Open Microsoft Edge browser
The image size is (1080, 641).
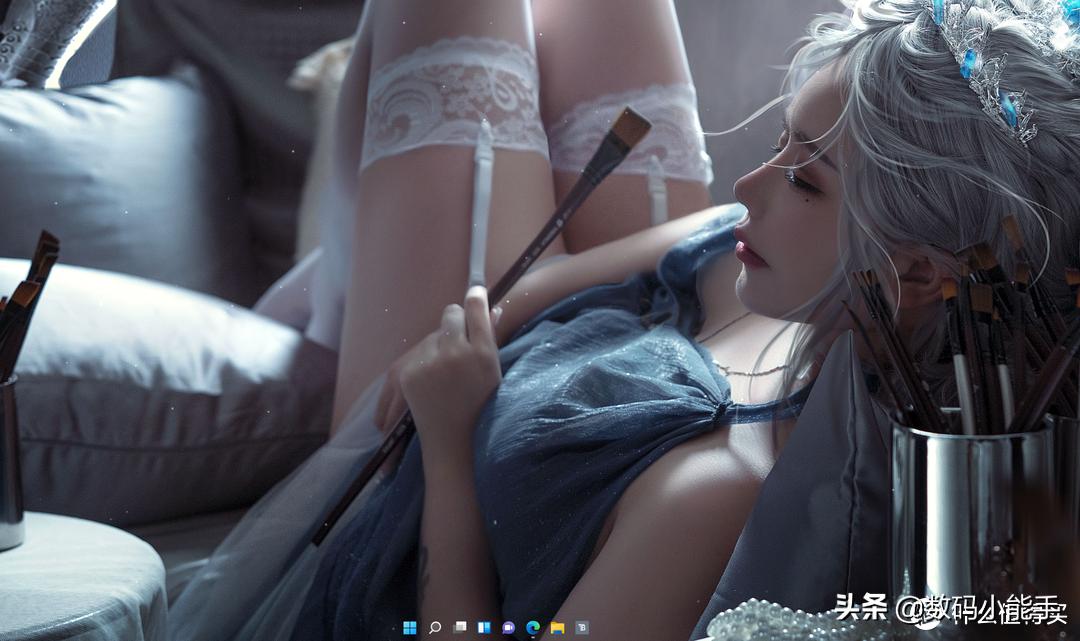532,627
